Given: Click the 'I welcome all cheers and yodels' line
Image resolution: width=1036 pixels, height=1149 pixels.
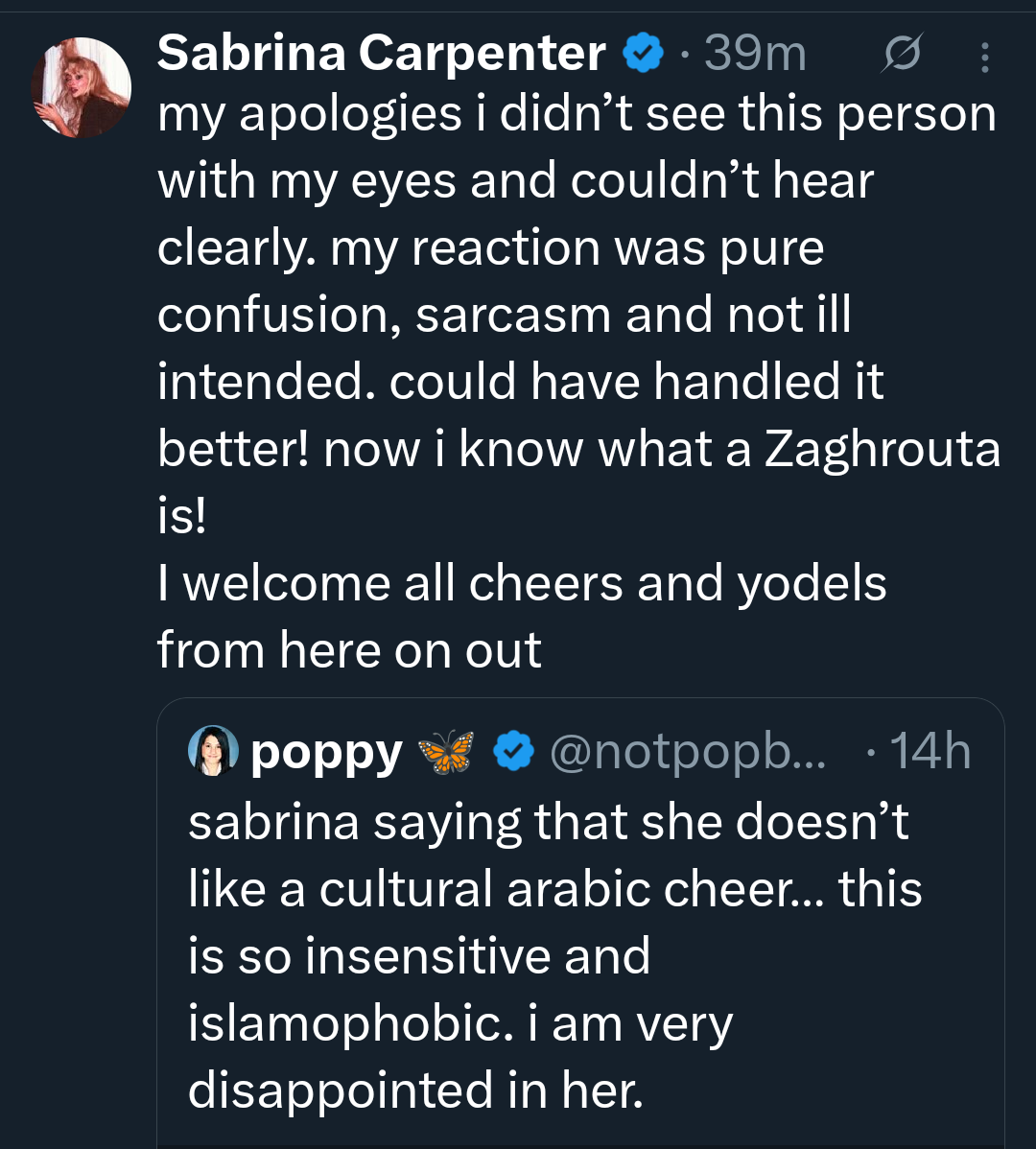Looking at the screenshot, I should 522,583.
